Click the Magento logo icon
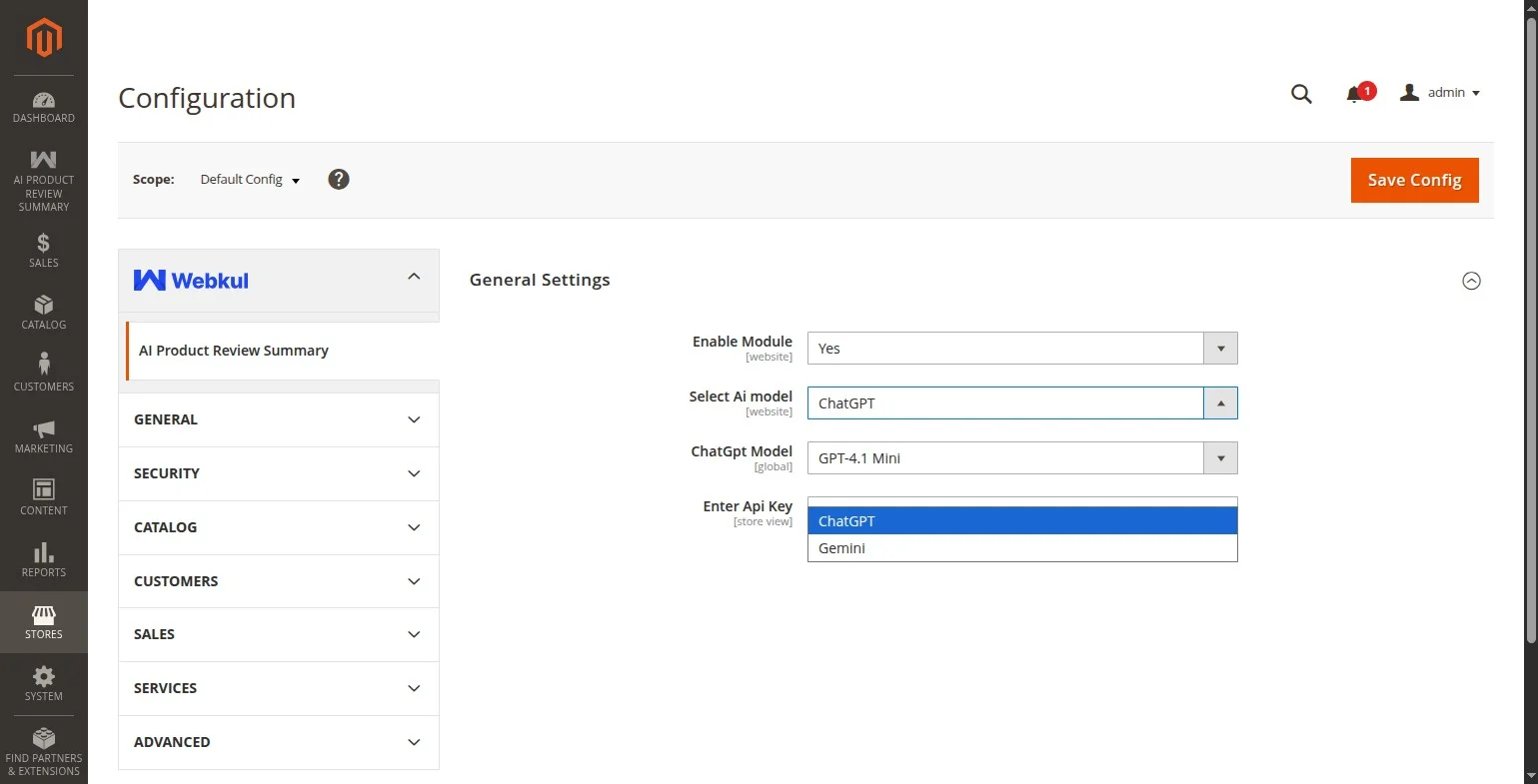 point(44,38)
